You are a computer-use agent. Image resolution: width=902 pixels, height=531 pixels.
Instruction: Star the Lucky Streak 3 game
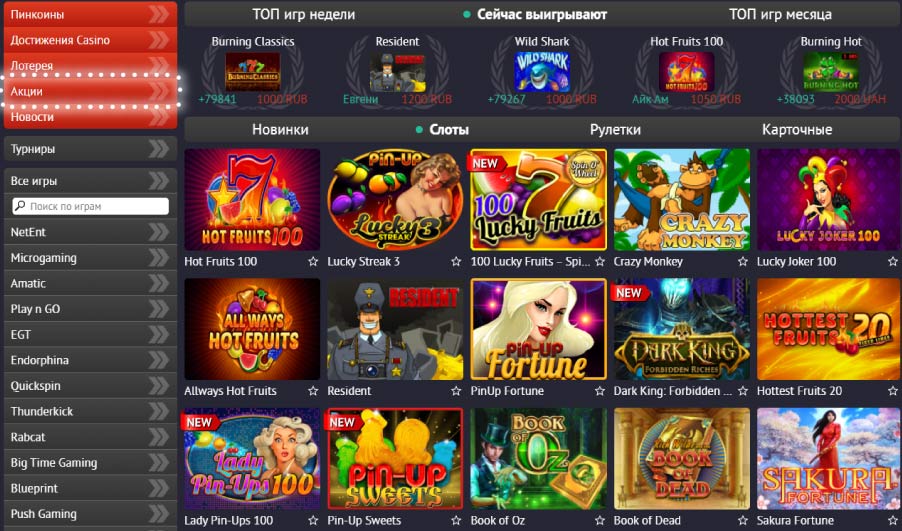coord(456,261)
